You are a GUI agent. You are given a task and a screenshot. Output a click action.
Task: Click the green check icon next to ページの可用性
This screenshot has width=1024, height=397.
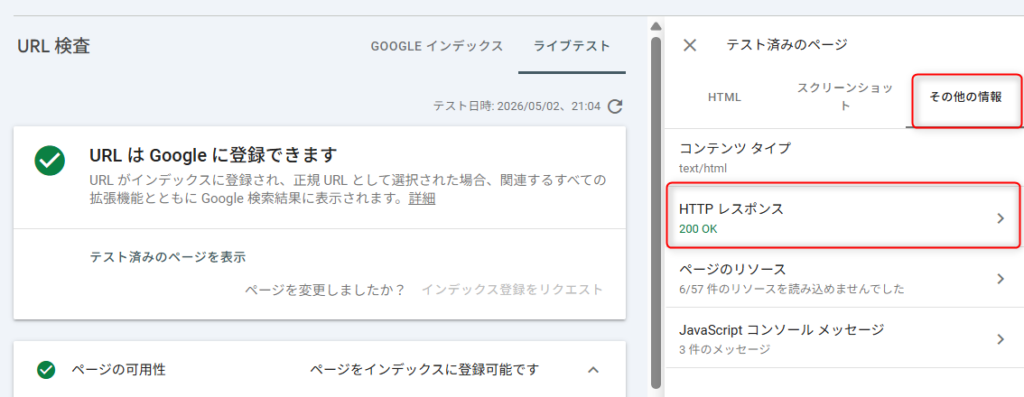click(x=46, y=370)
